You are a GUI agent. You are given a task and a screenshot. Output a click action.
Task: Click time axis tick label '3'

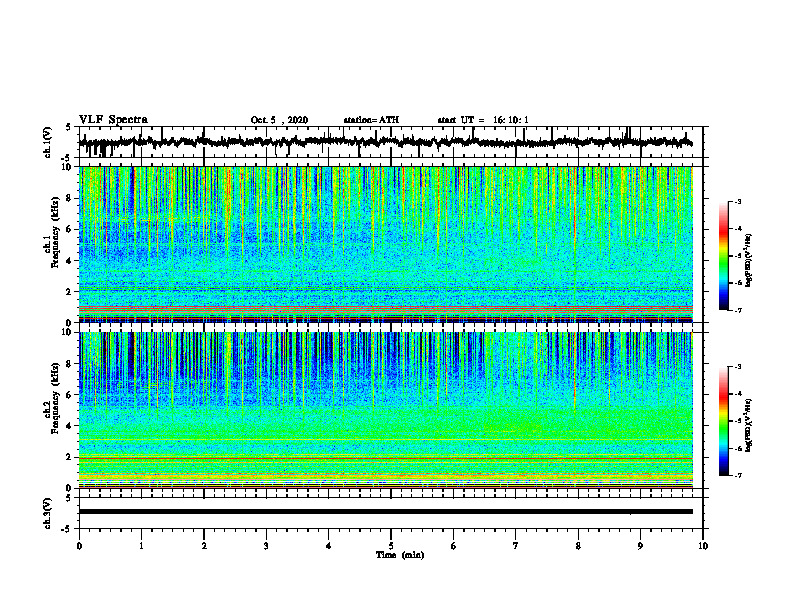pos(266,546)
